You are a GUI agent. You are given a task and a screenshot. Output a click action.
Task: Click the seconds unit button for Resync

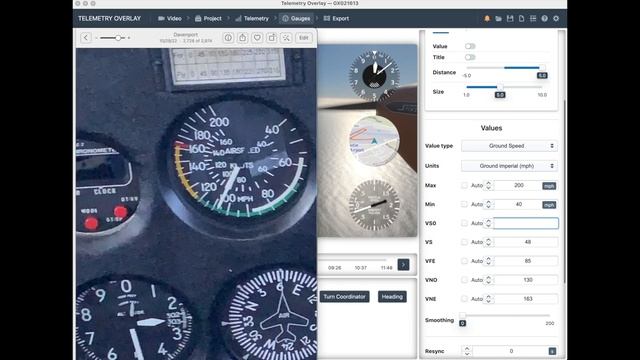(x=552, y=351)
